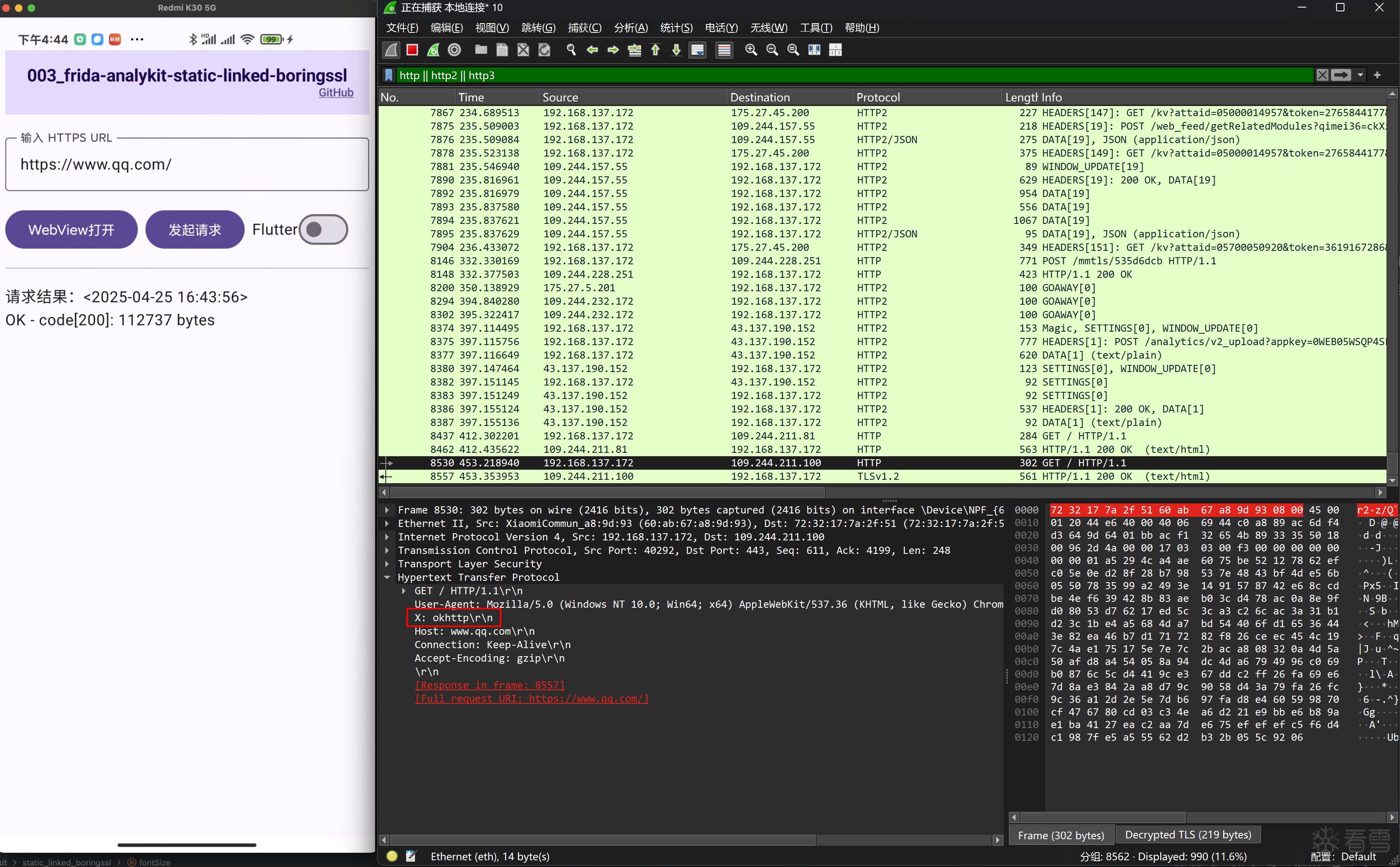Toggle the Flutter switch
Image resolution: width=1400 pixels, height=867 pixels.
pos(323,229)
